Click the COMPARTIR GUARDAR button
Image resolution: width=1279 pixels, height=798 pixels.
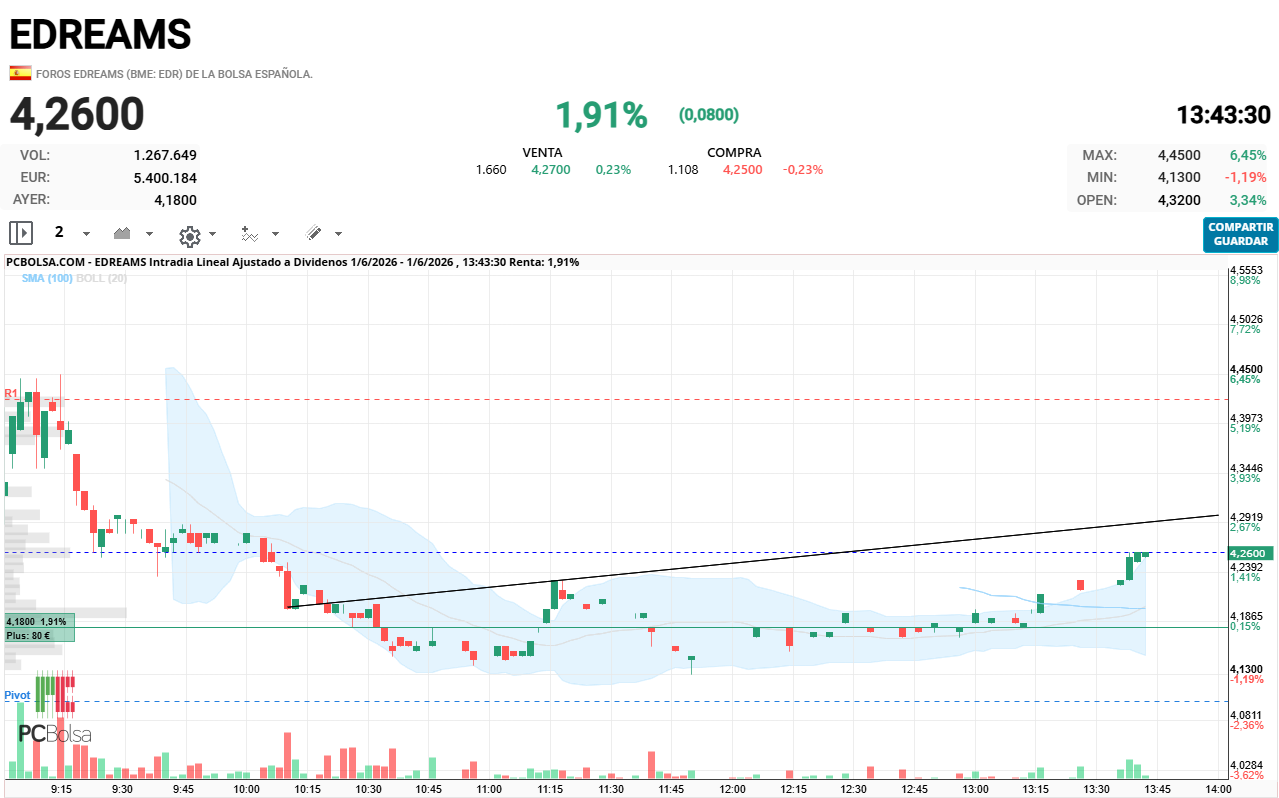(1240, 234)
